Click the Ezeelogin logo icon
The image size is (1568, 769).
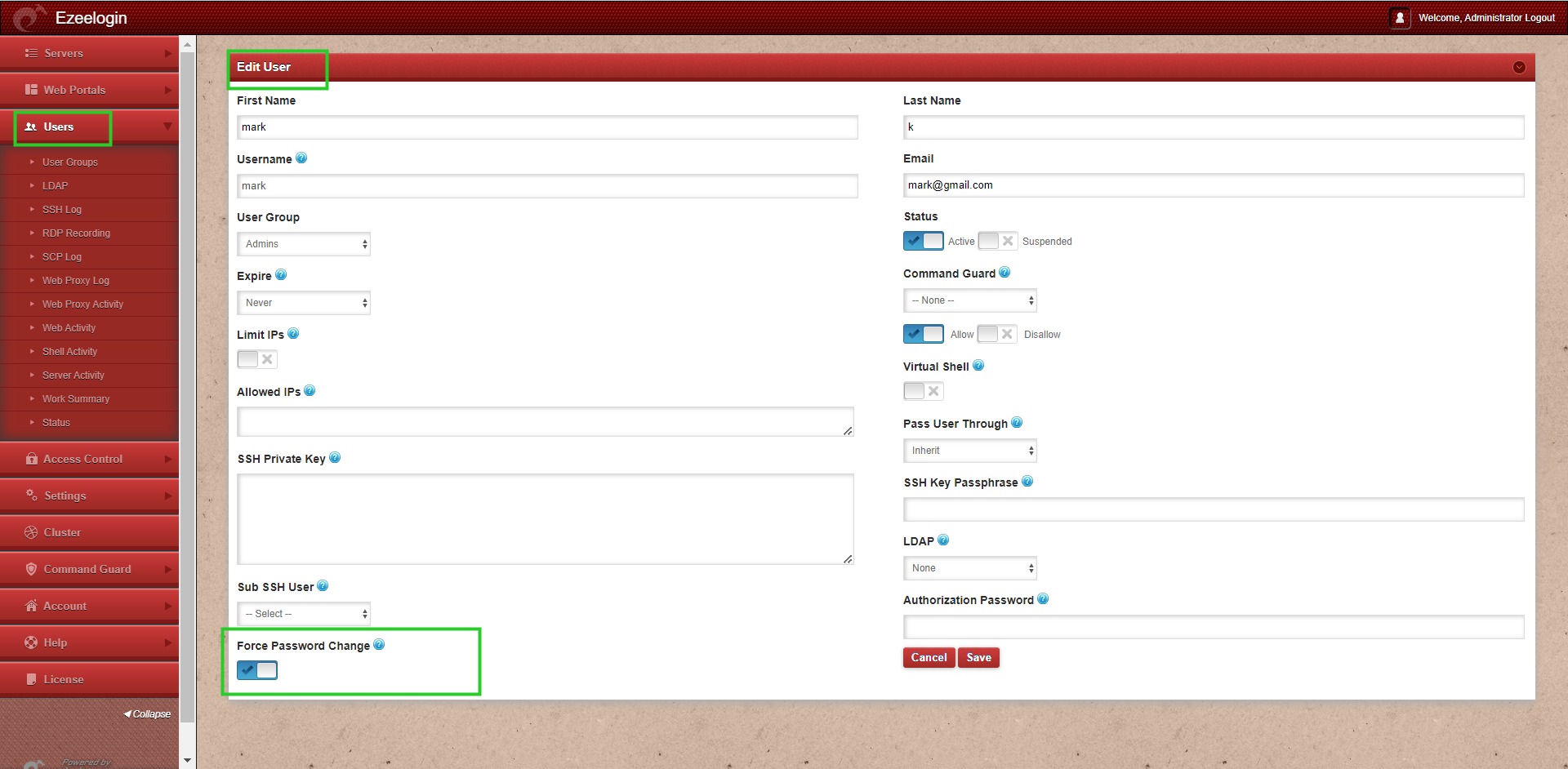point(29,18)
